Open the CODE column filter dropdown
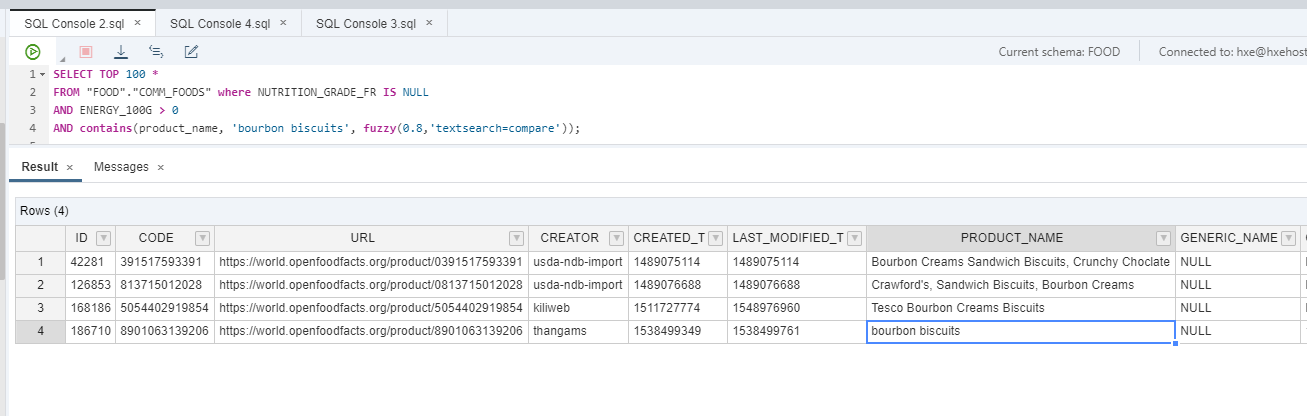The height and width of the screenshot is (416, 1307). click(x=202, y=238)
